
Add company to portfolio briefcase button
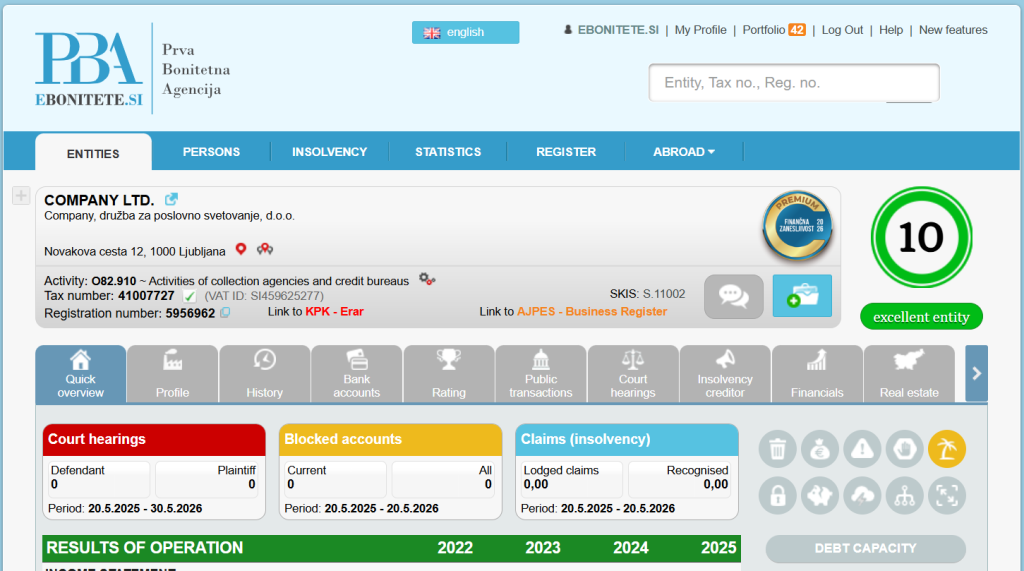pos(802,296)
